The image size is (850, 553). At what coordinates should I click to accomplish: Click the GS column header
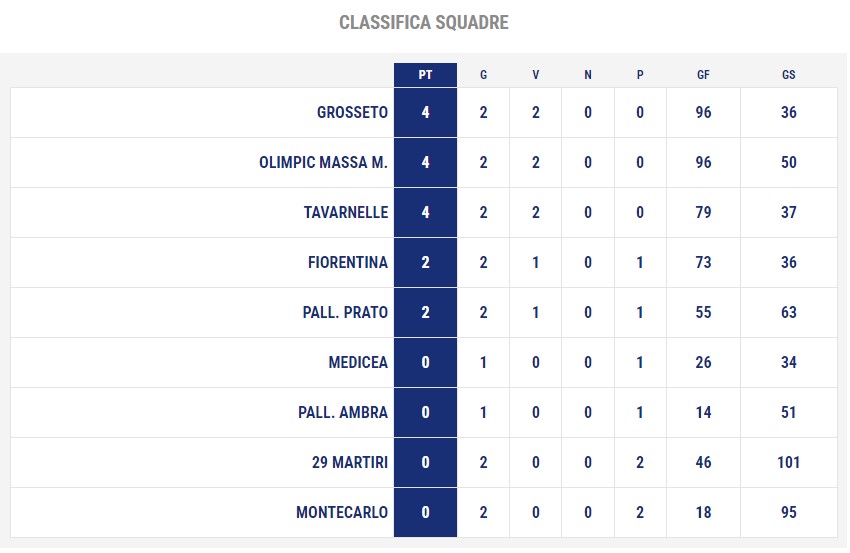[x=789, y=75]
